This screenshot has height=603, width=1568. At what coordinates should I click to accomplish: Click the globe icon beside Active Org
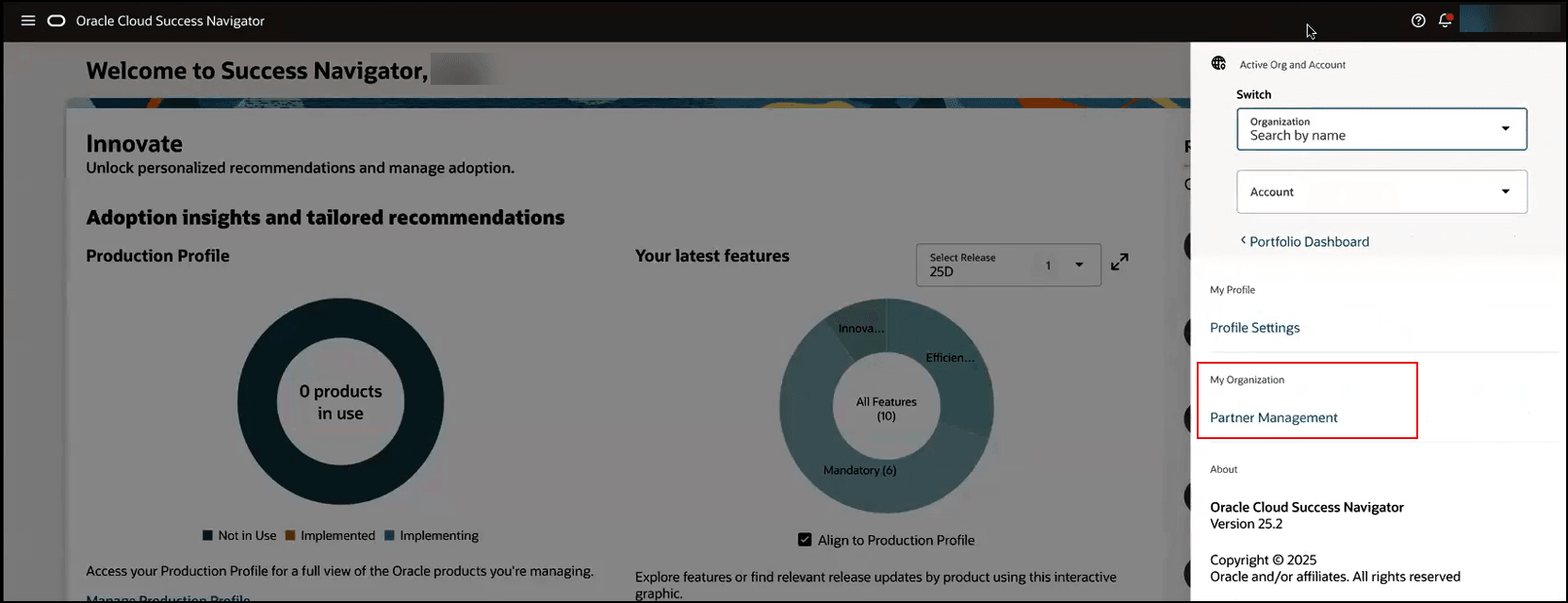coord(1218,63)
